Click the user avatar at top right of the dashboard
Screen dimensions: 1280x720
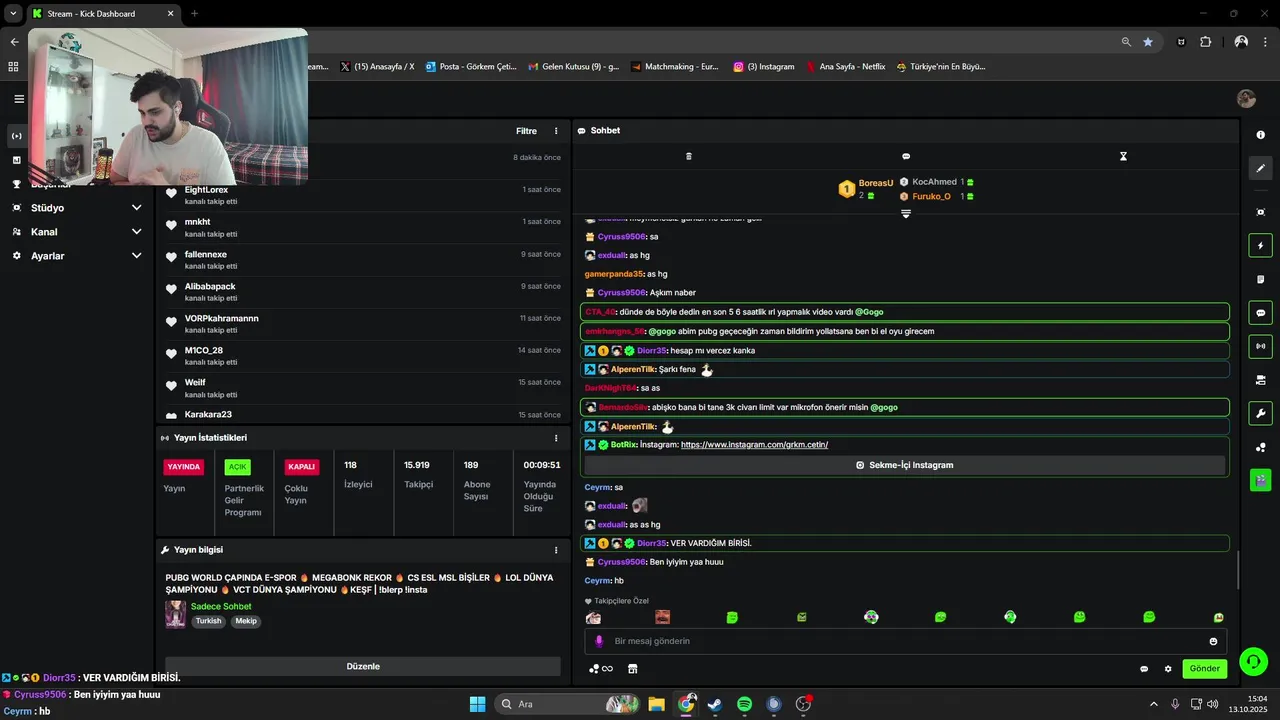click(1246, 98)
